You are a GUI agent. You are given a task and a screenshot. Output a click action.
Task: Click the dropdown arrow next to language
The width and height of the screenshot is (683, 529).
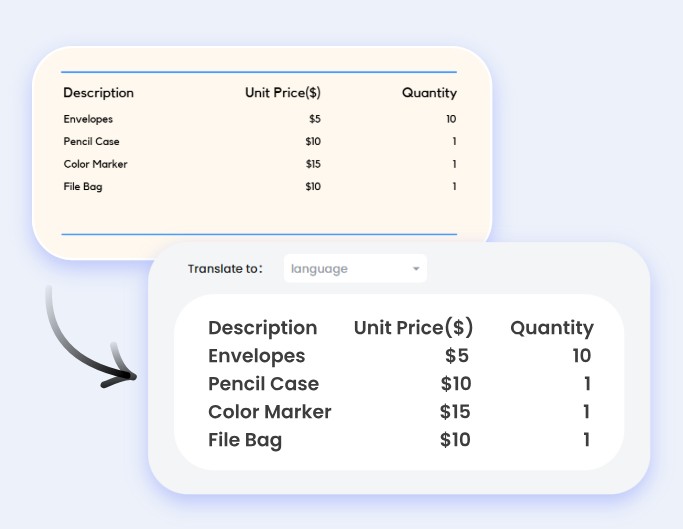click(x=416, y=269)
